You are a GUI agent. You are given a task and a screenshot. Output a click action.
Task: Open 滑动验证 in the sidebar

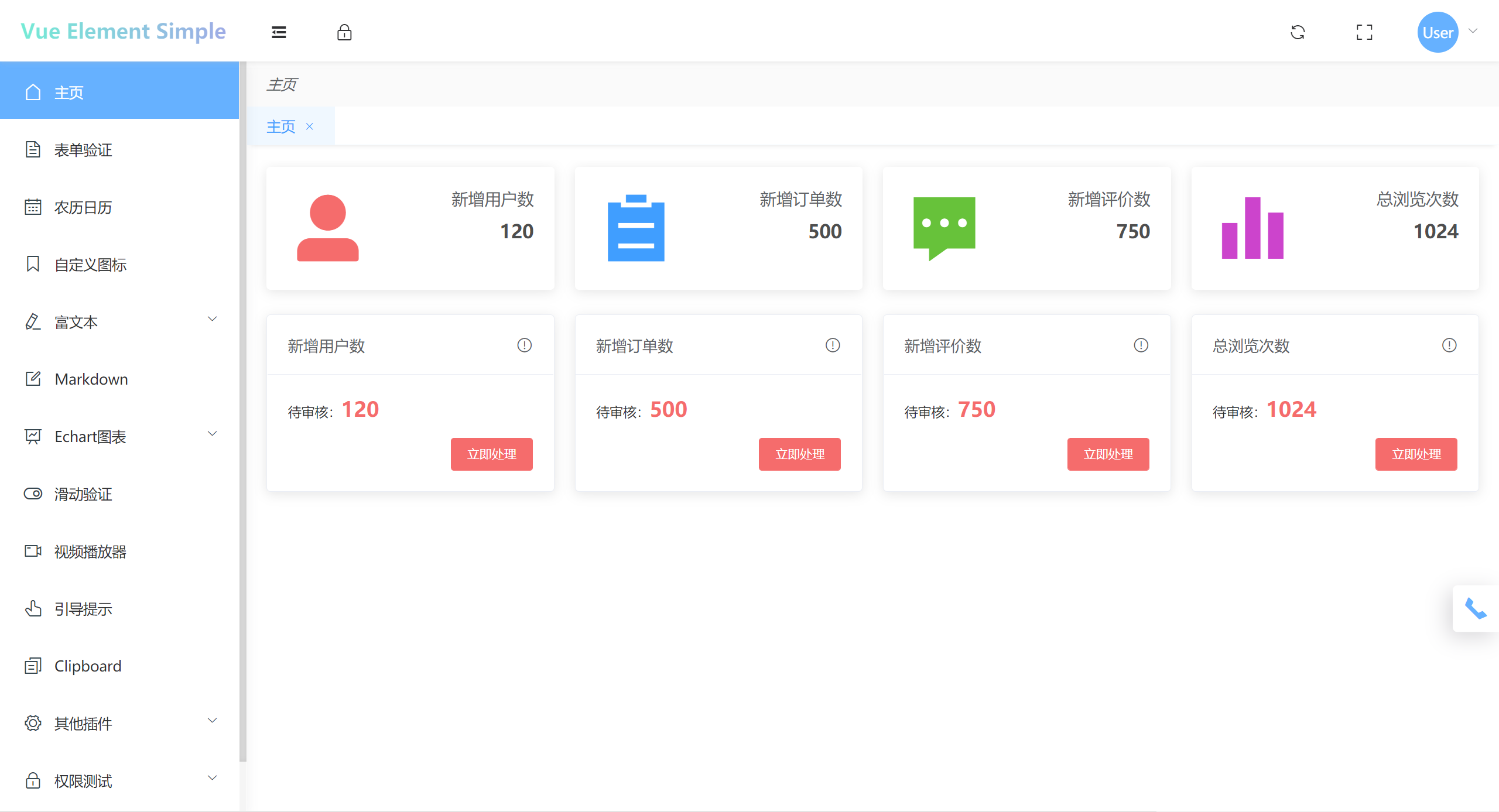pos(83,494)
